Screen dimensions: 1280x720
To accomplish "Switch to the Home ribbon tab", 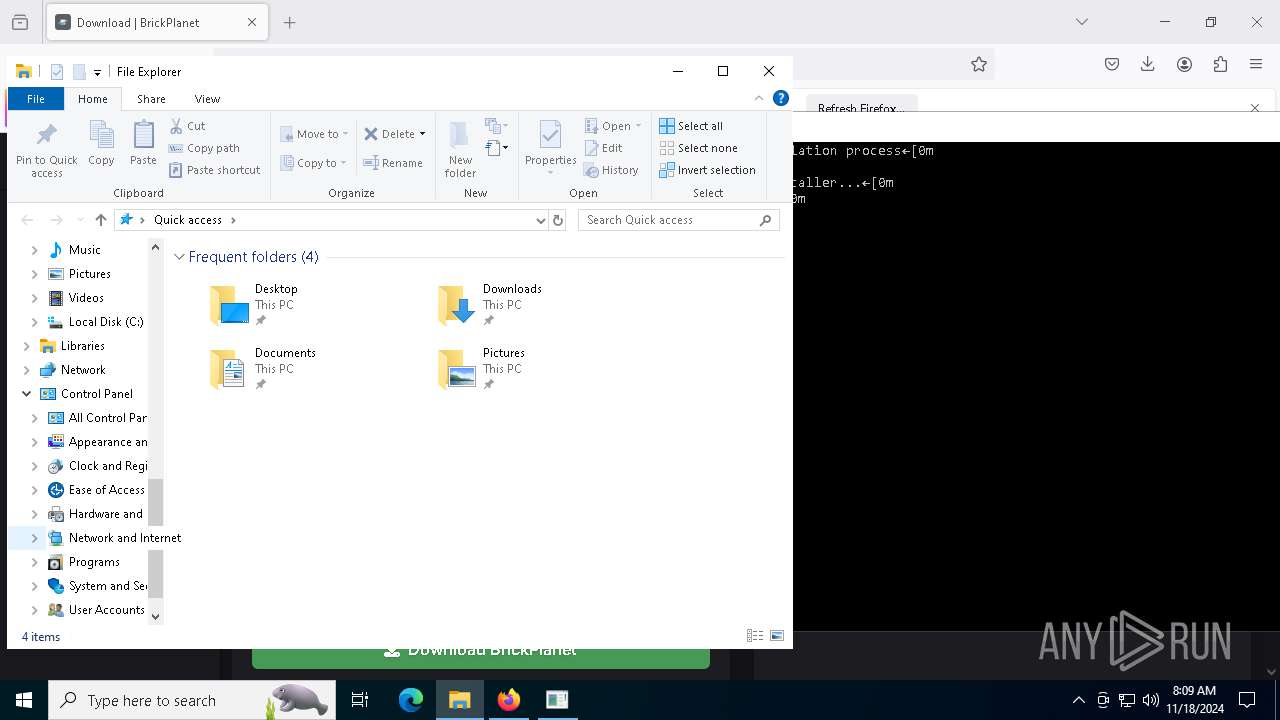I will click(92, 99).
